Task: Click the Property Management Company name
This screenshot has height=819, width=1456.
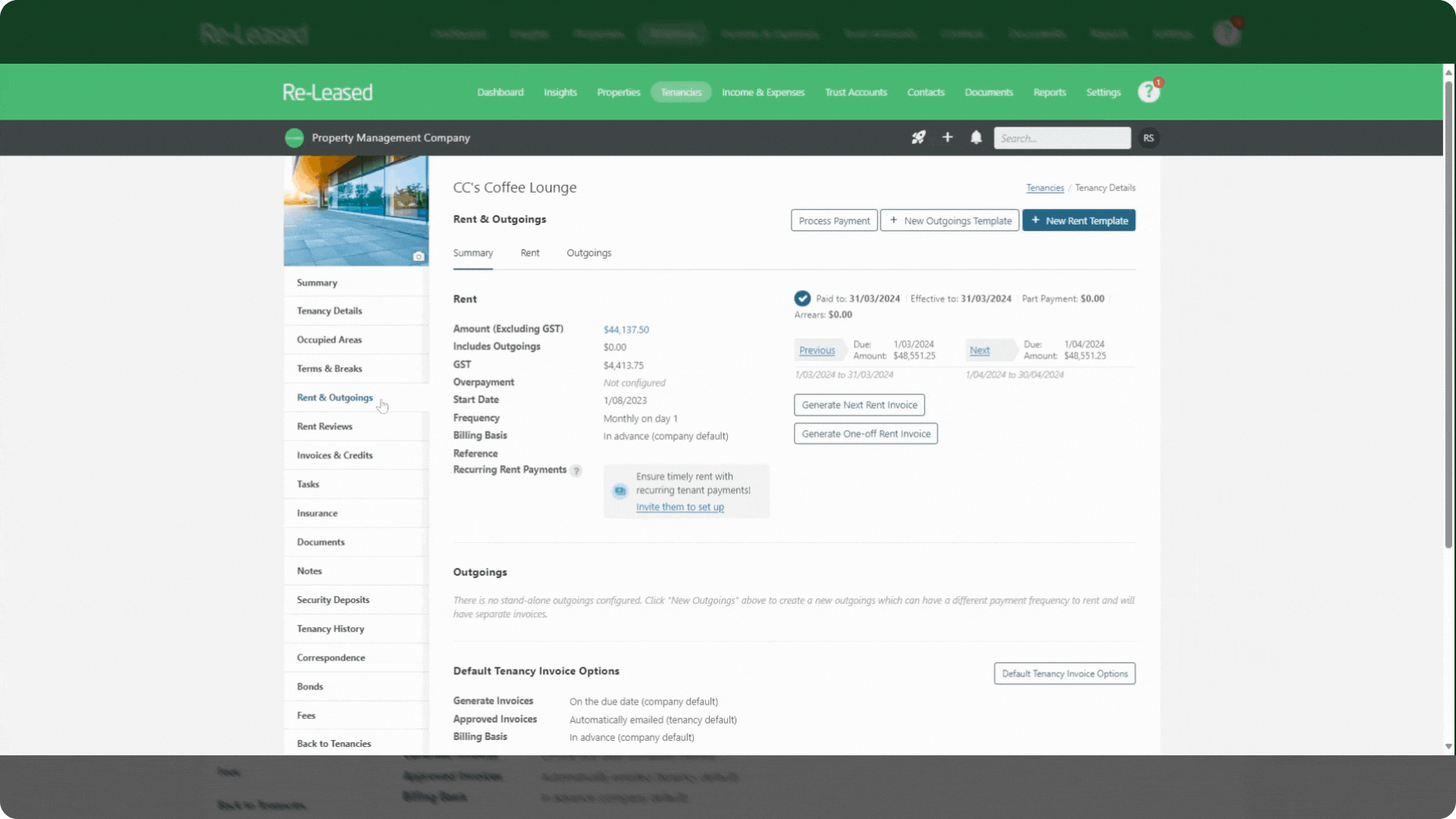Action: [x=391, y=138]
